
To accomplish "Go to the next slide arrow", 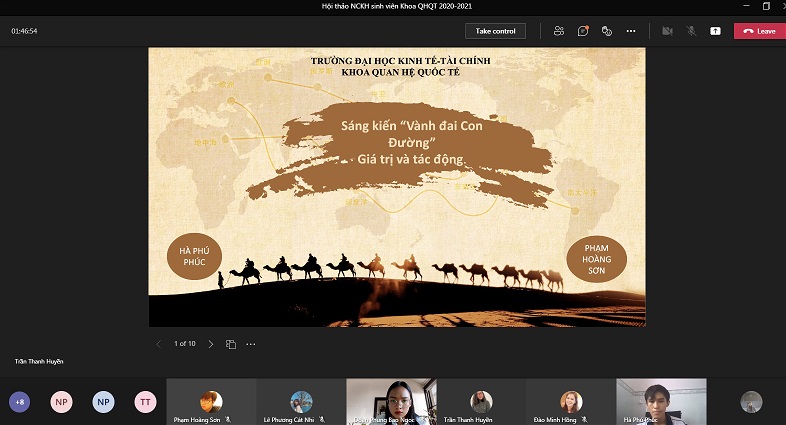I will click(x=210, y=344).
